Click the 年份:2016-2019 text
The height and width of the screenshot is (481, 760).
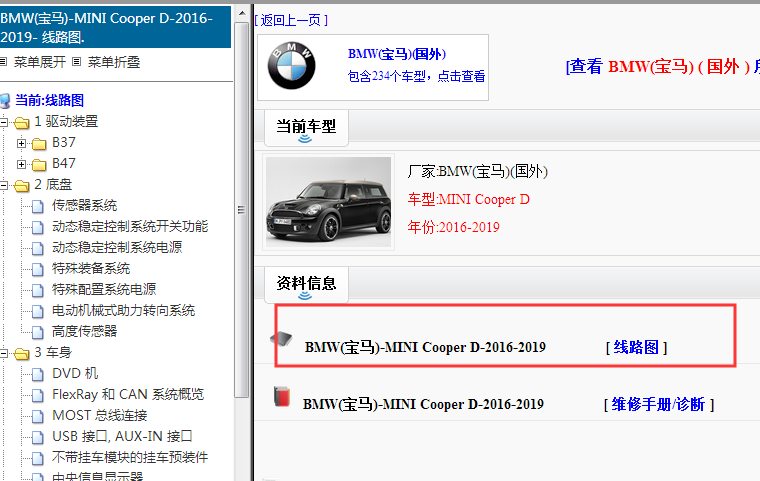click(454, 227)
